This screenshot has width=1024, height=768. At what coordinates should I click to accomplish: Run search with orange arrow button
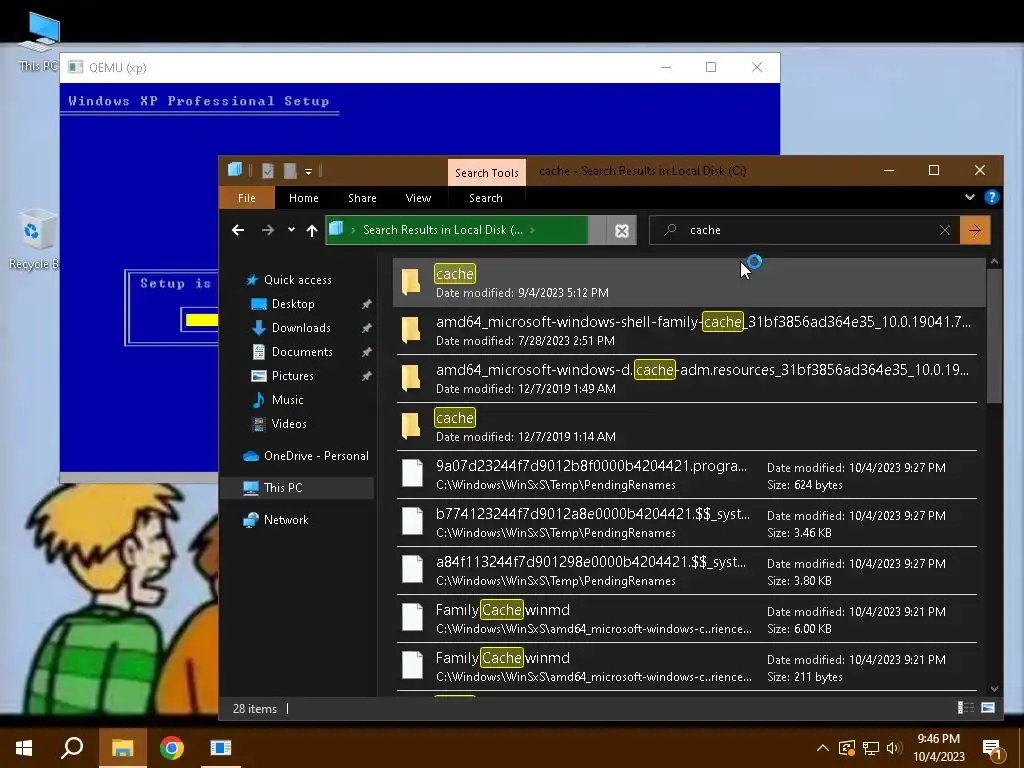[x=975, y=230]
